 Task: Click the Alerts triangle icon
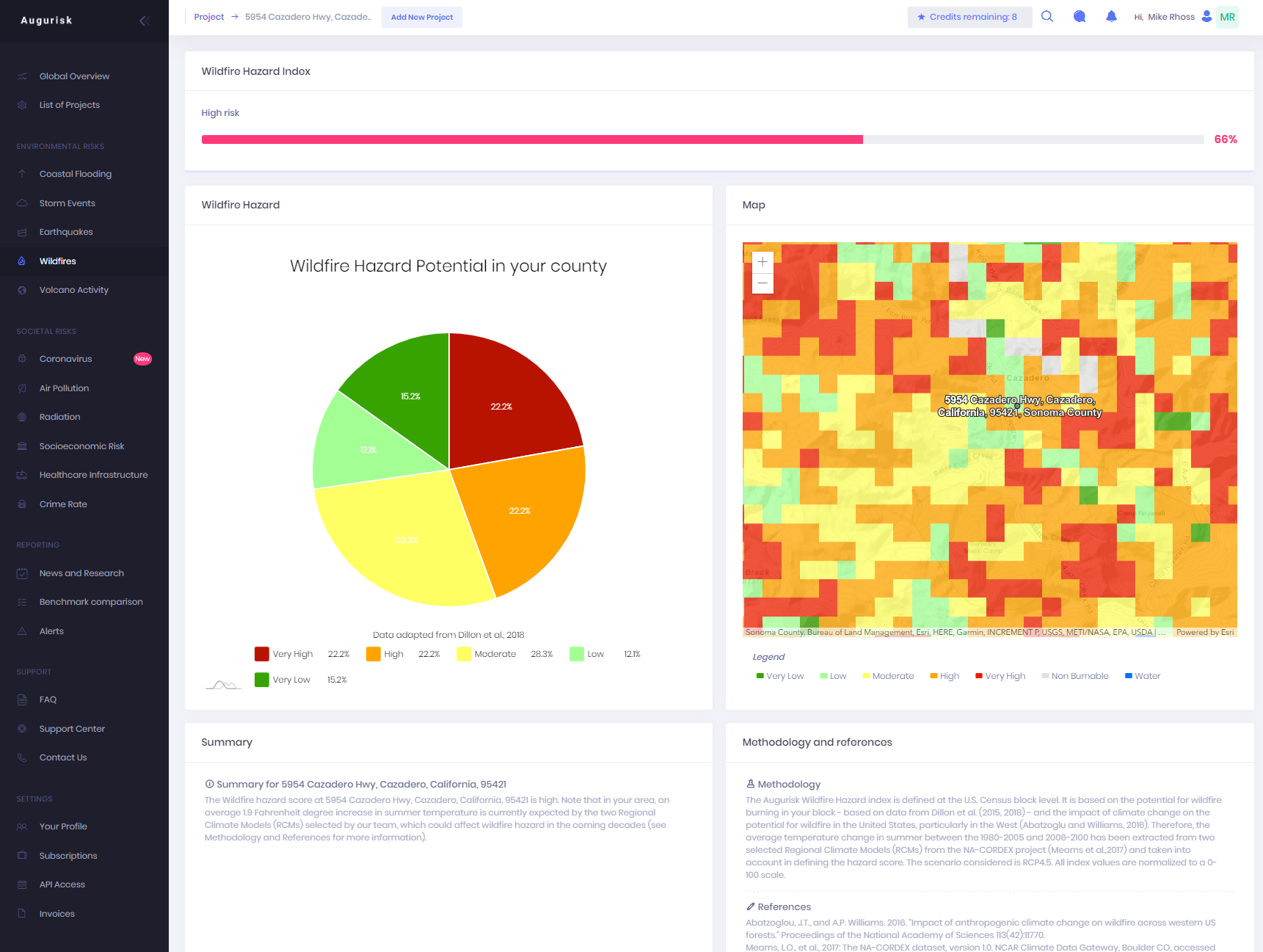pos(22,631)
